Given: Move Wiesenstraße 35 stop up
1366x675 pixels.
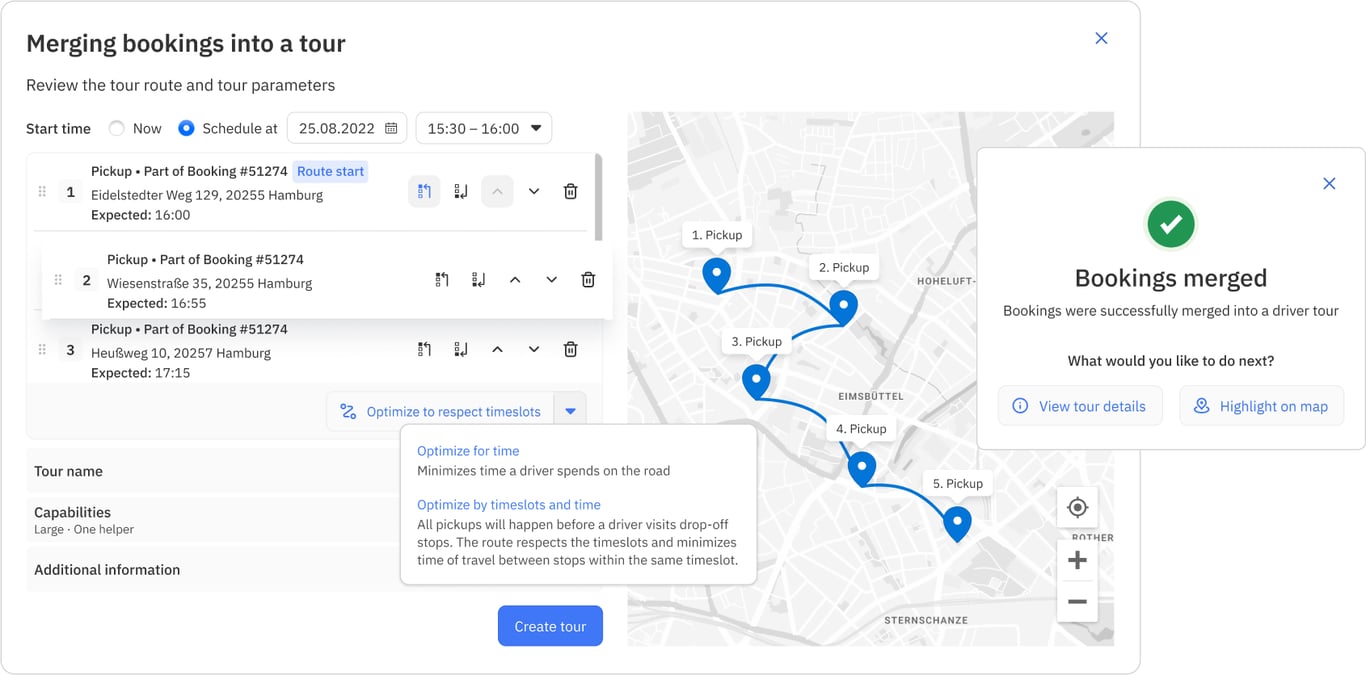Looking at the screenshot, I should (515, 280).
